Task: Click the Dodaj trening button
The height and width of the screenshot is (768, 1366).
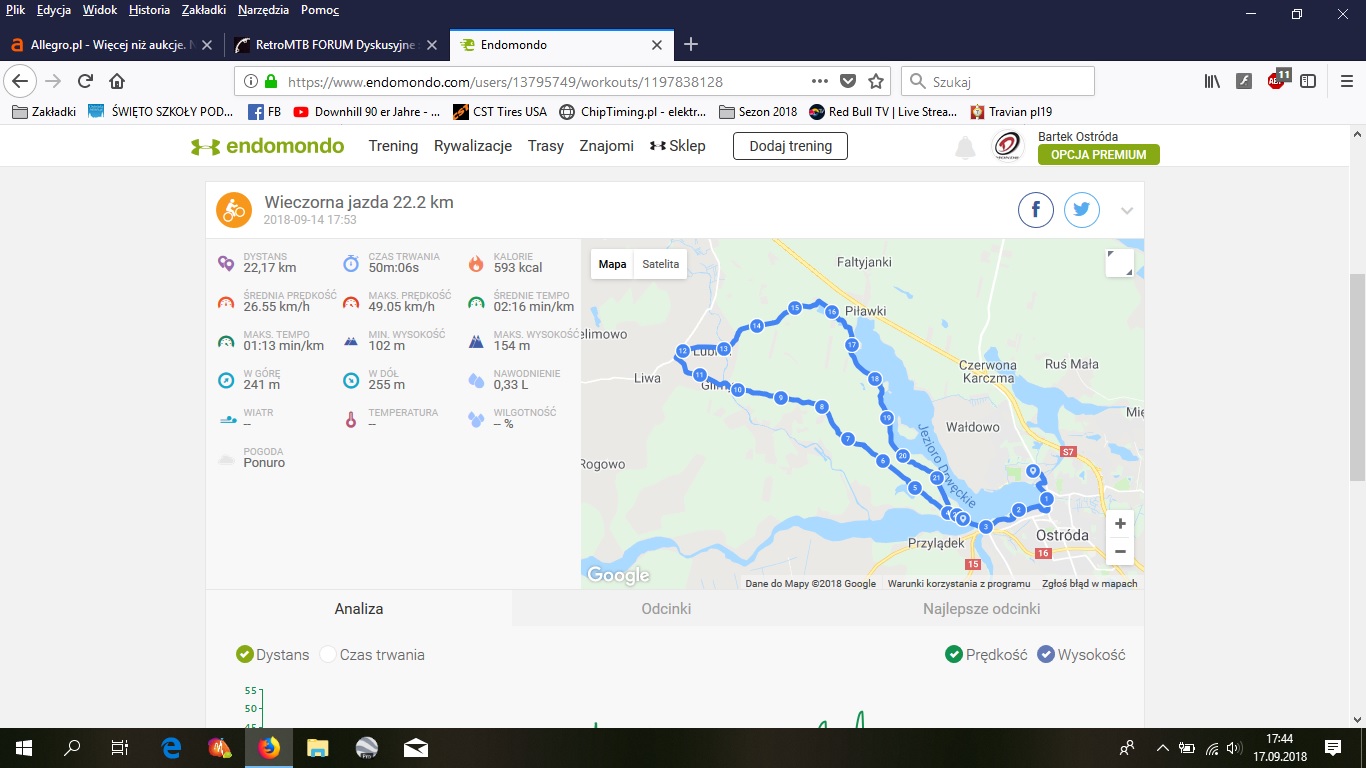Action: point(790,146)
